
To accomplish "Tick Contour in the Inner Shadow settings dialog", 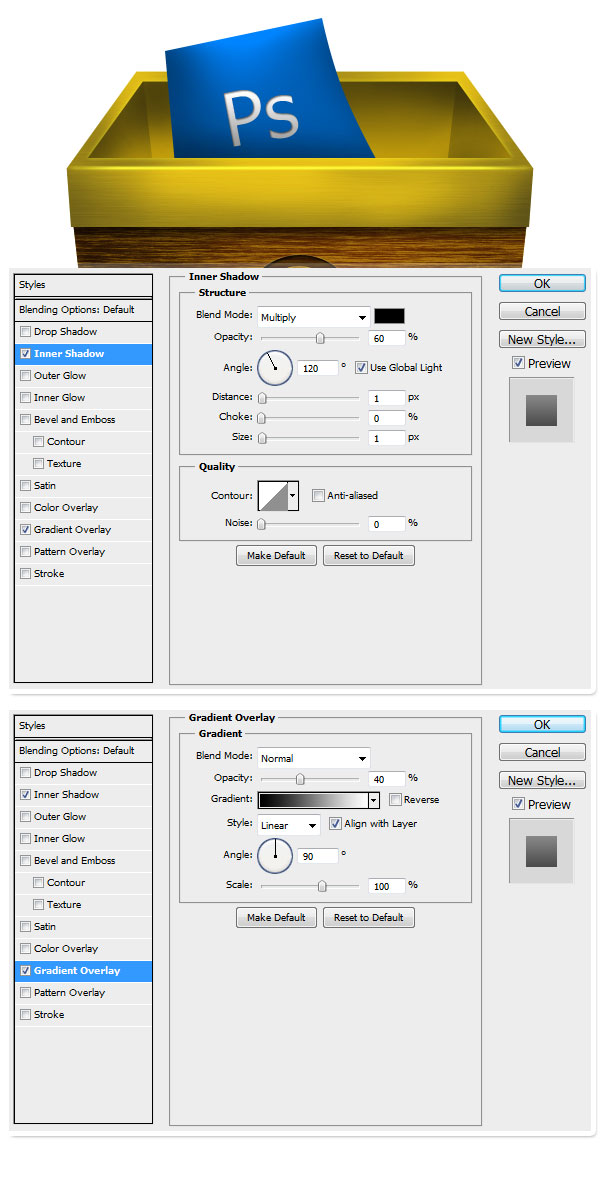I will (38, 442).
